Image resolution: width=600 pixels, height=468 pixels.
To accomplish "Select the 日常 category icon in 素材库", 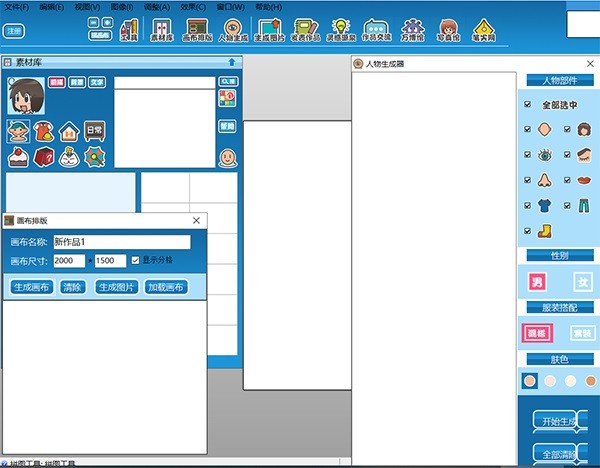I will pos(95,131).
